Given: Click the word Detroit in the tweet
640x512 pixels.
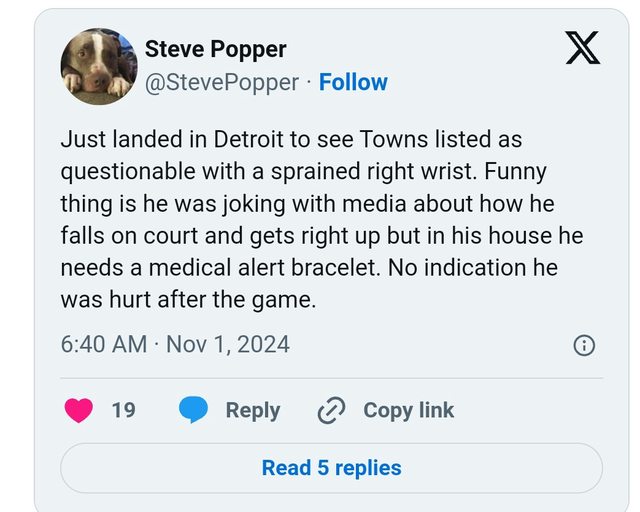Looking at the screenshot, I should 272,140.
